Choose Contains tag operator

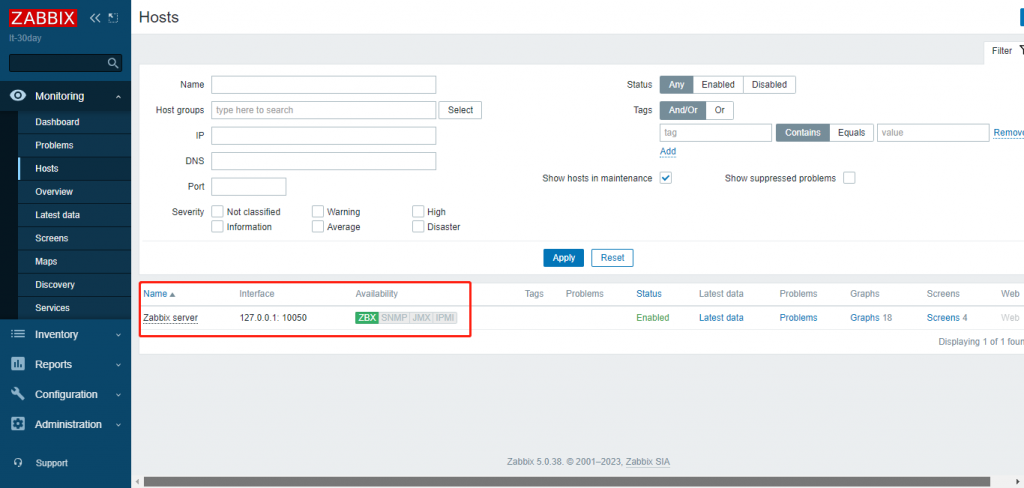(x=803, y=133)
